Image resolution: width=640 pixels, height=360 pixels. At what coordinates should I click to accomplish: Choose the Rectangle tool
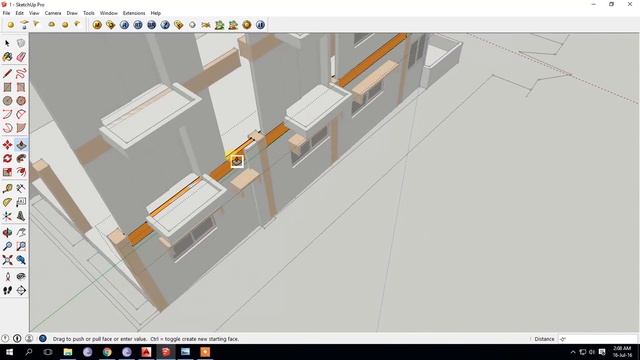7,87
